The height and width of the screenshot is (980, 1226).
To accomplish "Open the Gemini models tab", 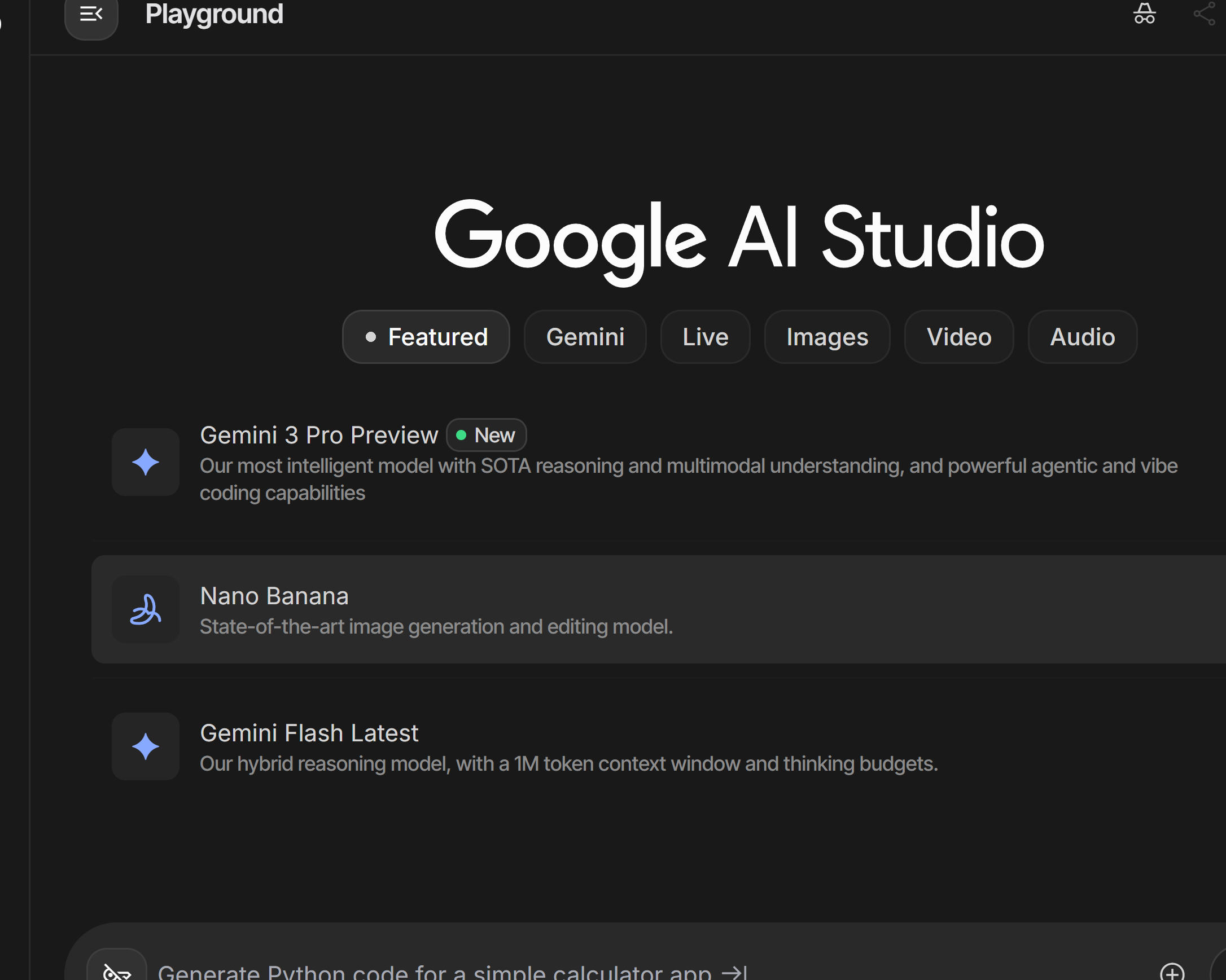I will [x=585, y=336].
